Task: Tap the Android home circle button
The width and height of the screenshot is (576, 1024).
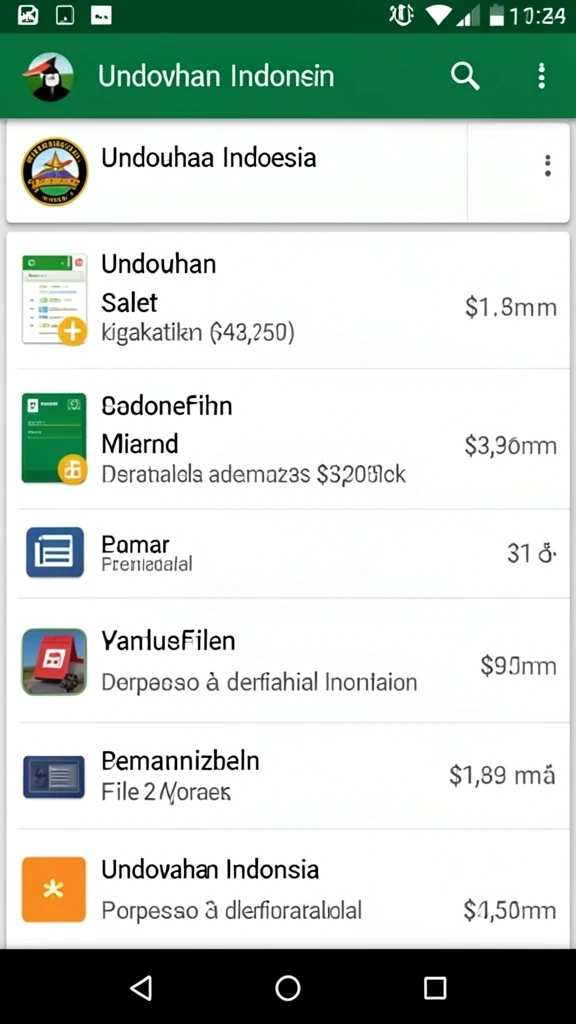Action: coord(288,987)
